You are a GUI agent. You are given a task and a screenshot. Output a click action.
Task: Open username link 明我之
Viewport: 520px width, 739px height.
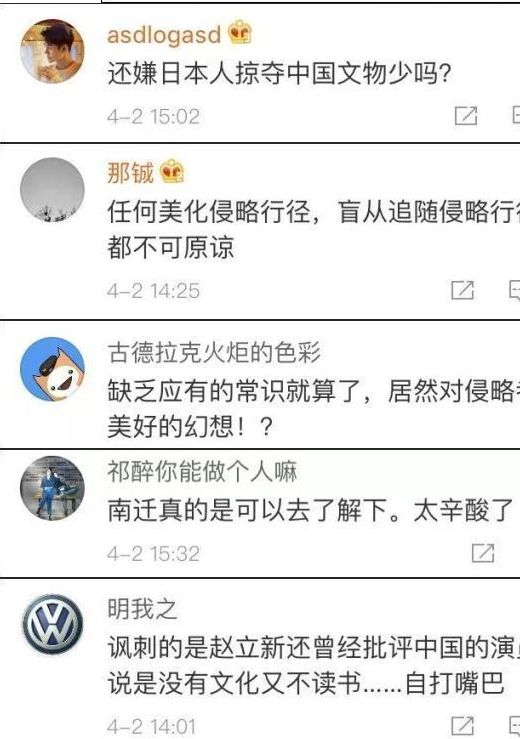(142, 609)
